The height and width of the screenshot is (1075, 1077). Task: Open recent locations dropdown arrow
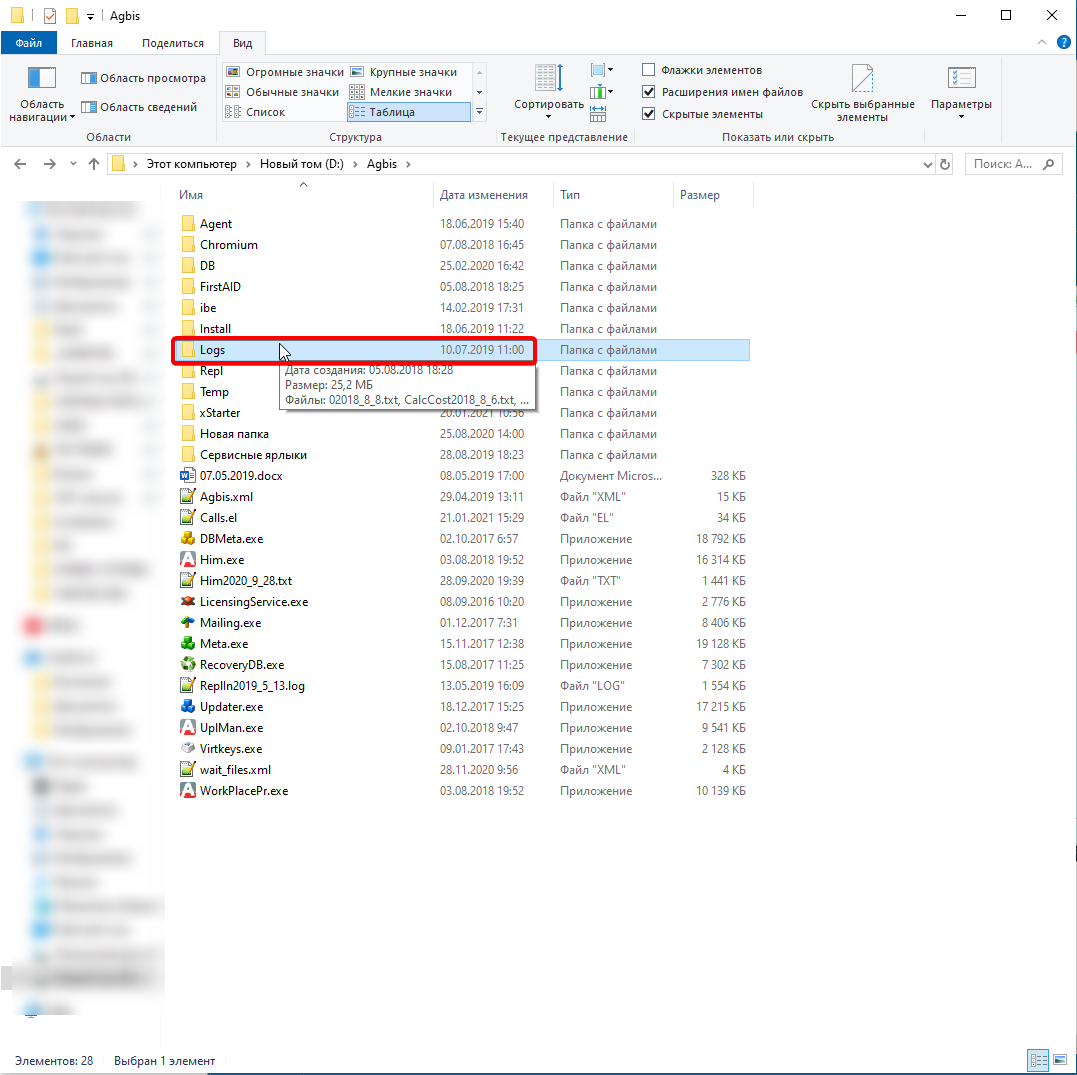pyautogui.click(x=73, y=164)
